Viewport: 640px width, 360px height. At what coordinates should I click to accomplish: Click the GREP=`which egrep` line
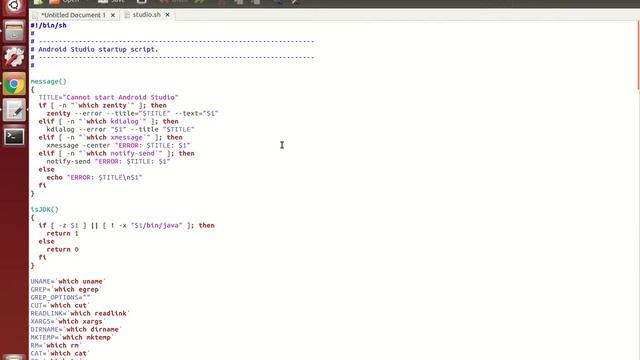[66, 289]
